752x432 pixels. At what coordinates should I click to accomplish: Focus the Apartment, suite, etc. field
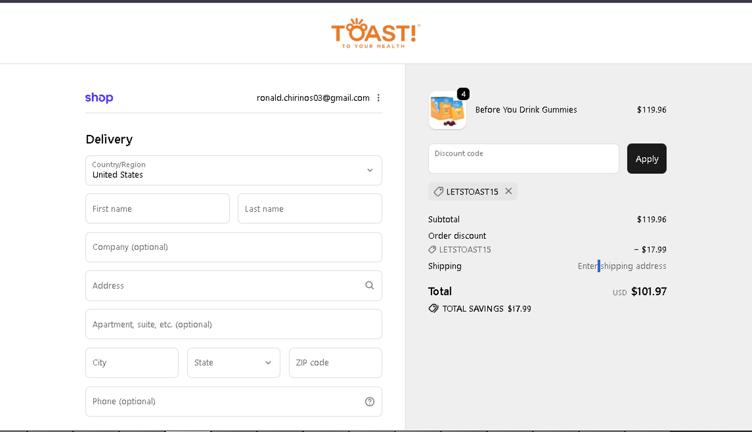(234, 324)
